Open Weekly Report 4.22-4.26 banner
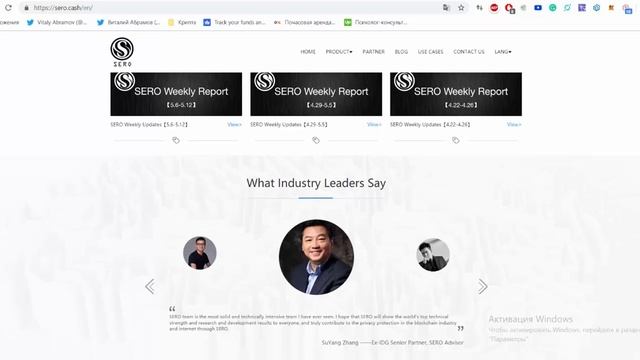The width and height of the screenshot is (640, 360). (456, 94)
